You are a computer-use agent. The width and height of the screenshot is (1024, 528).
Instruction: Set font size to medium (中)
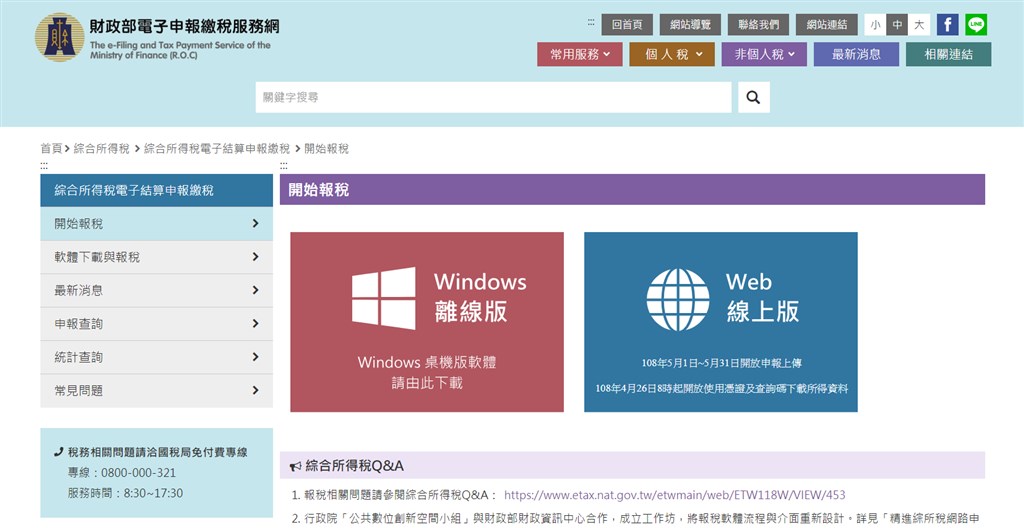coord(897,25)
